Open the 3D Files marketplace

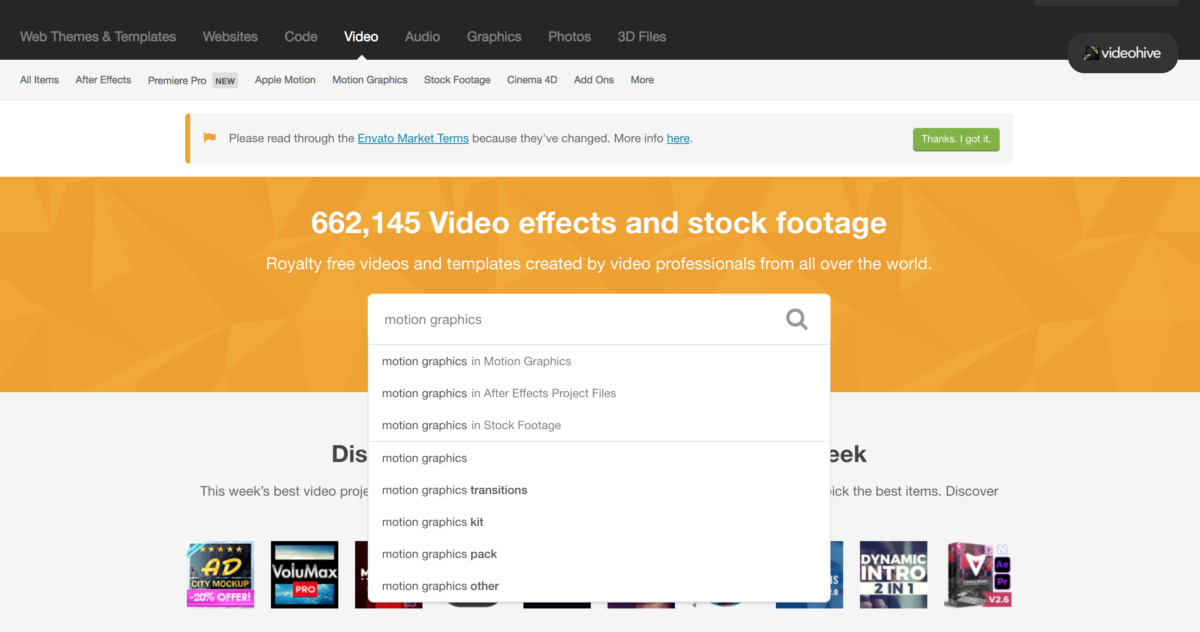click(x=642, y=36)
